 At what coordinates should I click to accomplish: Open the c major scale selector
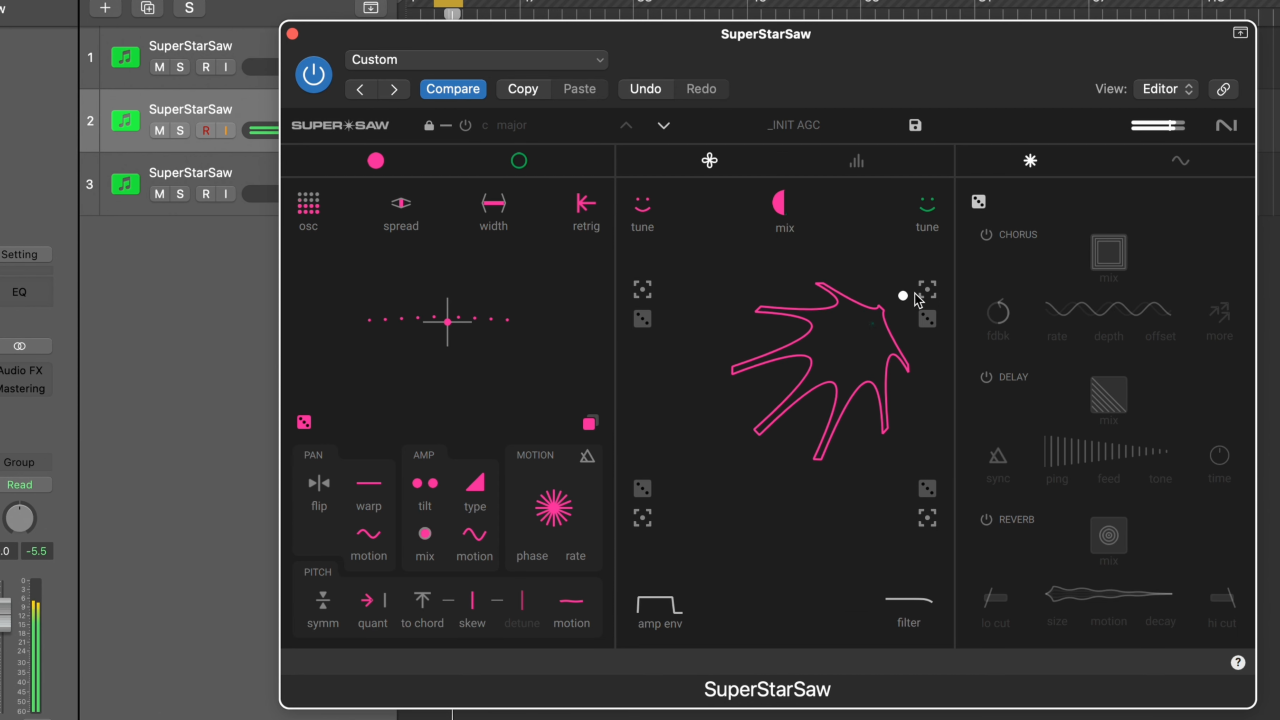(504, 125)
